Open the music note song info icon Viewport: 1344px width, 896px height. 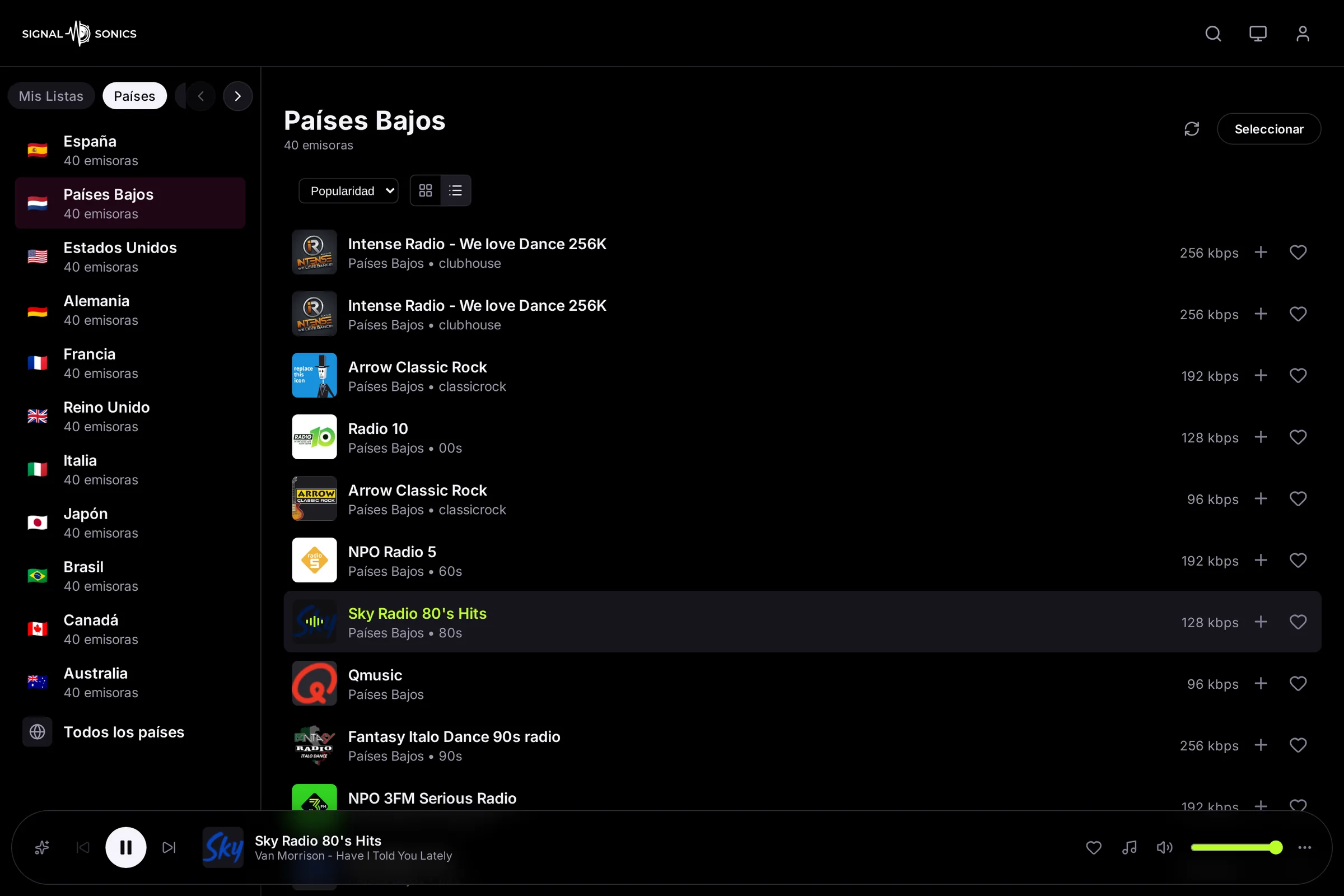[1129, 847]
